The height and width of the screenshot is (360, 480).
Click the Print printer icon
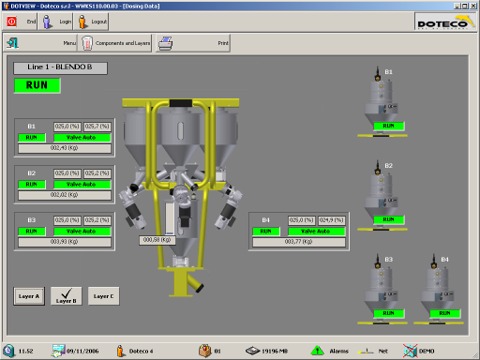click(x=165, y=43)
